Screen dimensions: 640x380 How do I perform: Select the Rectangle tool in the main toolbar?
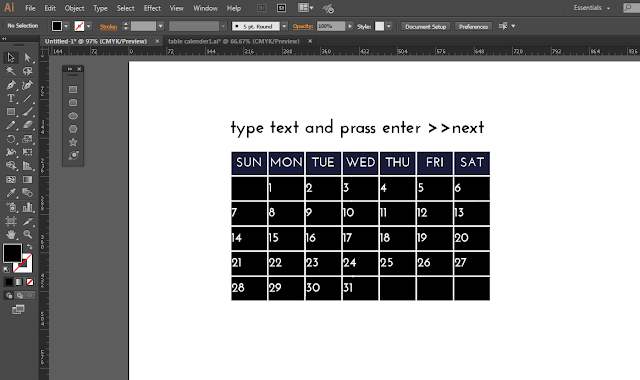tap(11, 112)
